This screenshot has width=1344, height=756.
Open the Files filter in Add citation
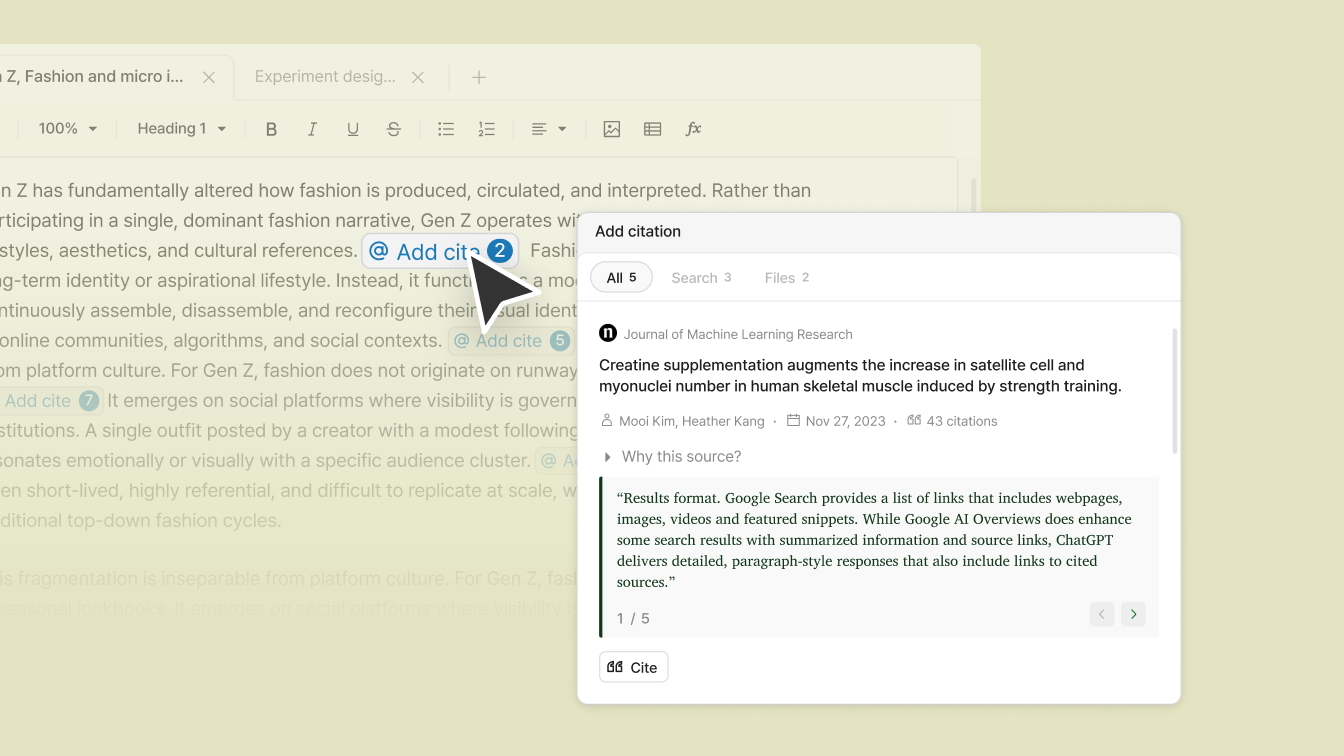click(x=786, y=277)
